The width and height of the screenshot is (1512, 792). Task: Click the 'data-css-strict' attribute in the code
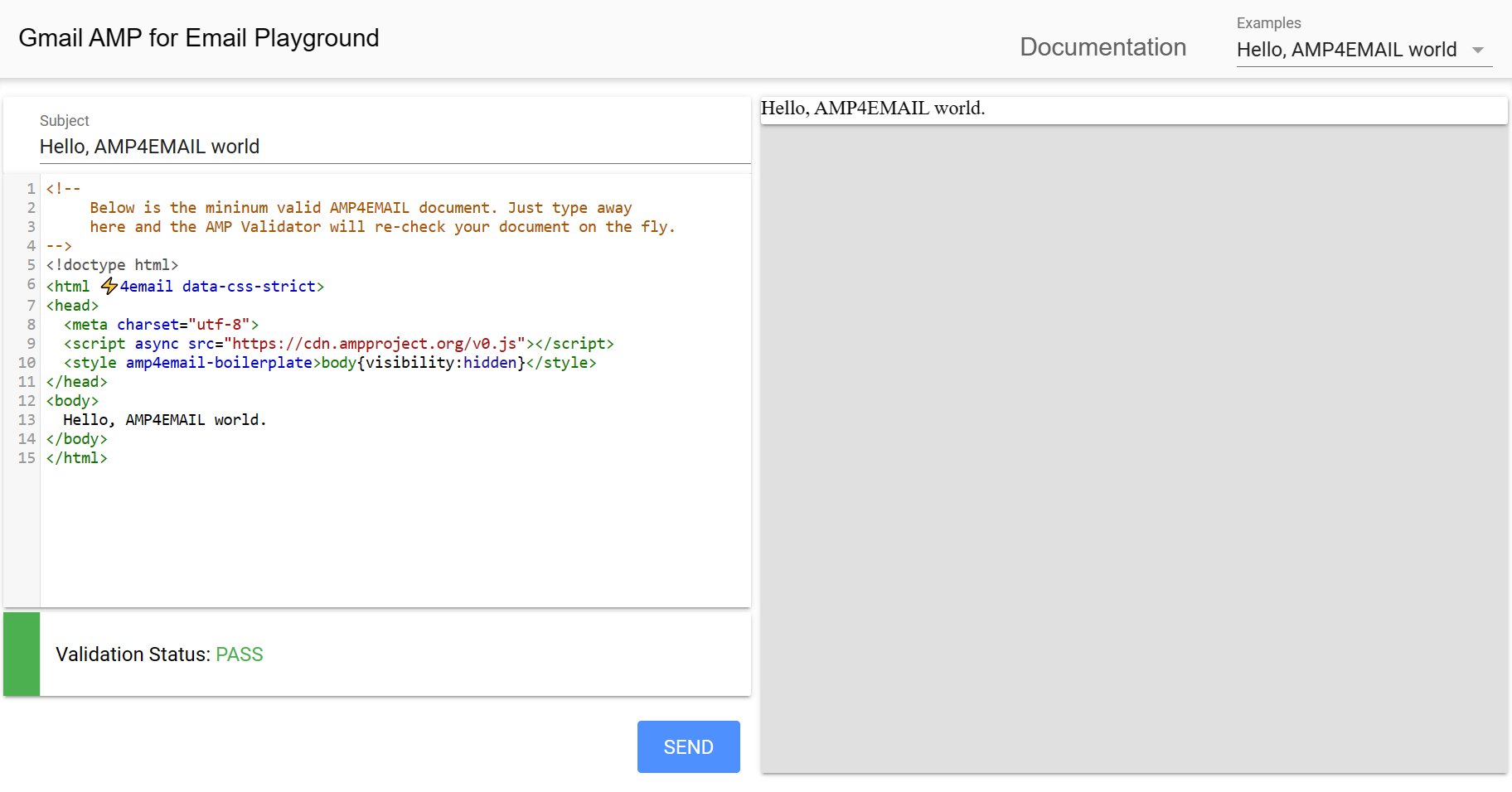pyautogui.click(x=249, y=287)
